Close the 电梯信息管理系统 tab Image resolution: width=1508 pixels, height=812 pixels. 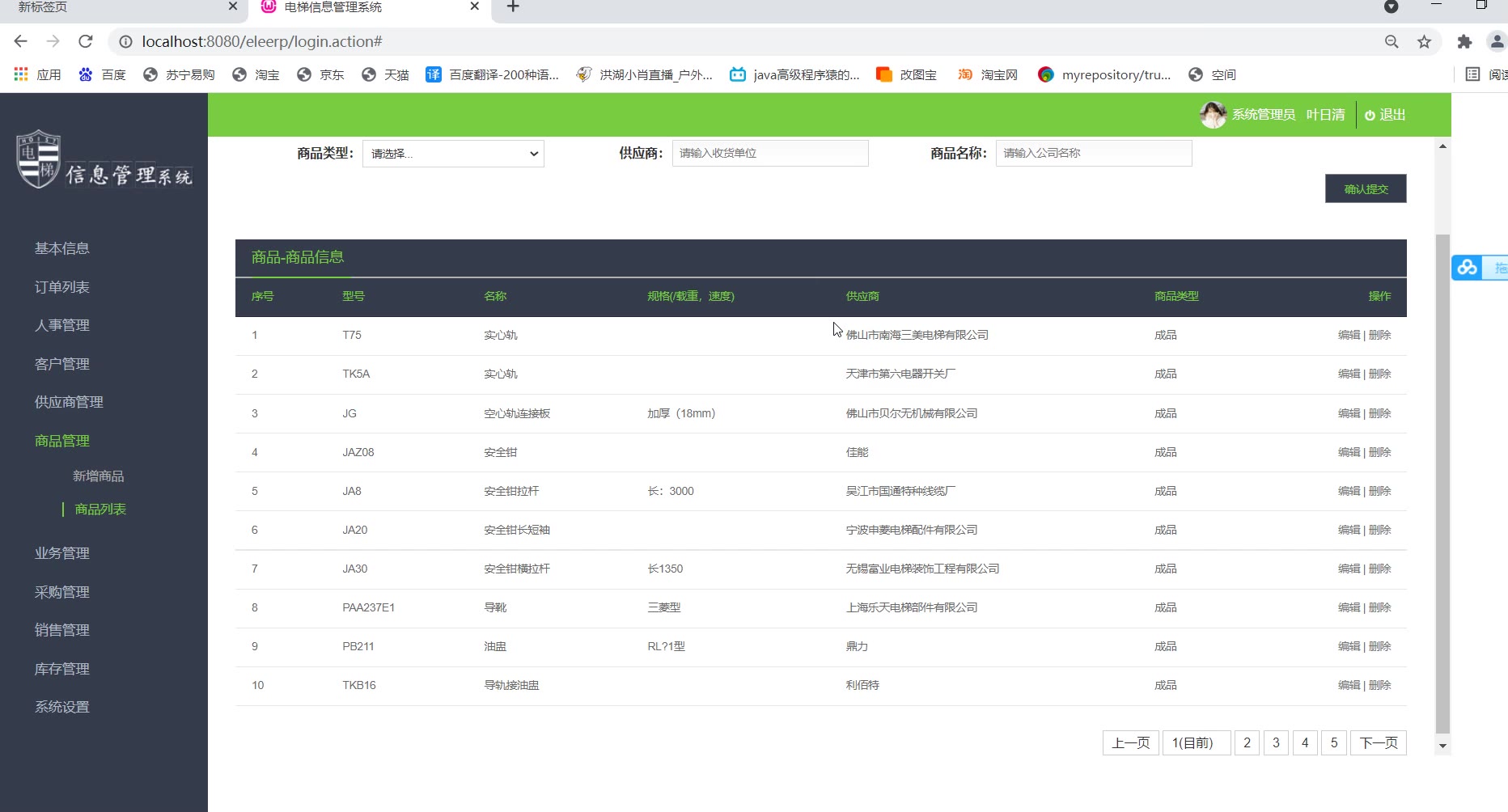475,6
